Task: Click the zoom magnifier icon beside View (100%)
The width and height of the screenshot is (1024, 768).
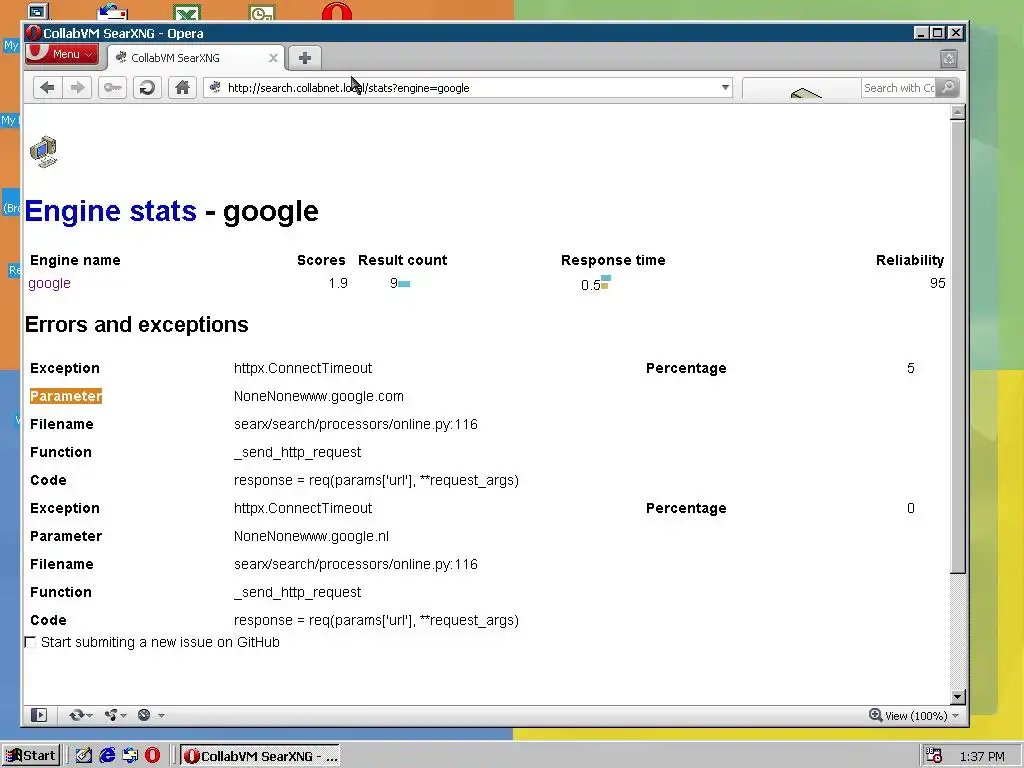Action: (x=875, y=715)
